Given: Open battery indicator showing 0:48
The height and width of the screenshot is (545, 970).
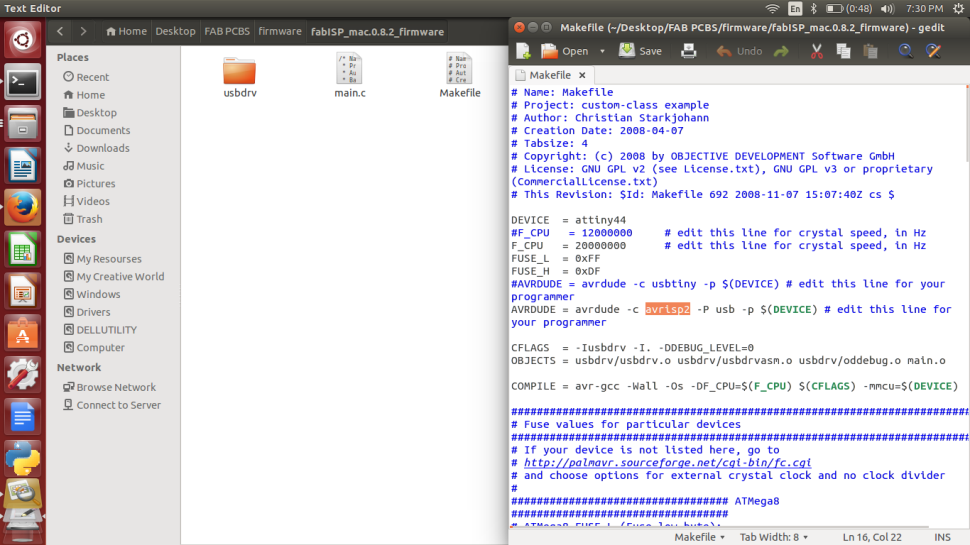Looking at the screenshot, I should [x=849, y=9].
